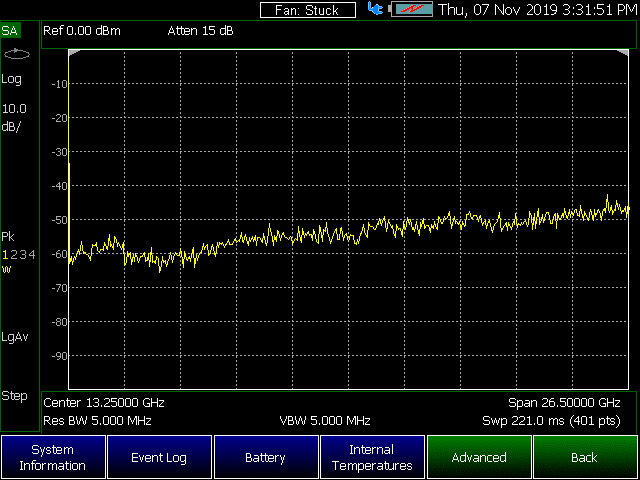The height and width of the screenshot is (480, 640).
Task: Click the continuous sweep loop icon
Action: point(17,54)
